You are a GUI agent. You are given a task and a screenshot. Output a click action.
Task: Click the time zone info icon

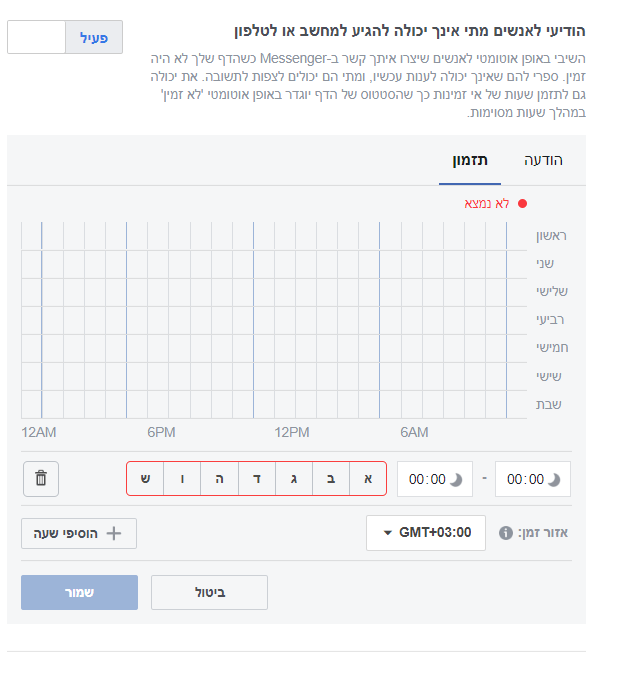point(506,532)
